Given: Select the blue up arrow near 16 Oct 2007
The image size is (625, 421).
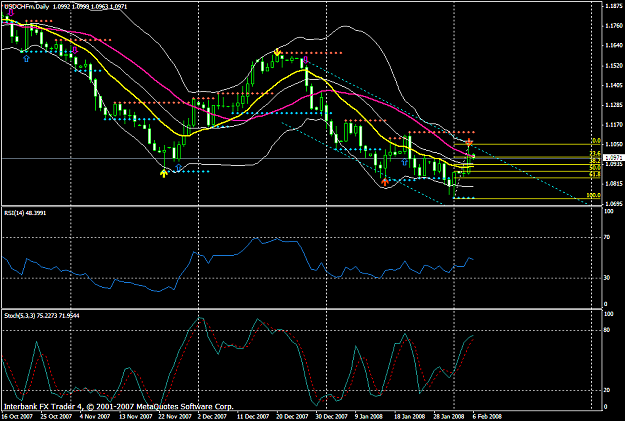Looking at the screenshot, I should click(x=26, y=59).
